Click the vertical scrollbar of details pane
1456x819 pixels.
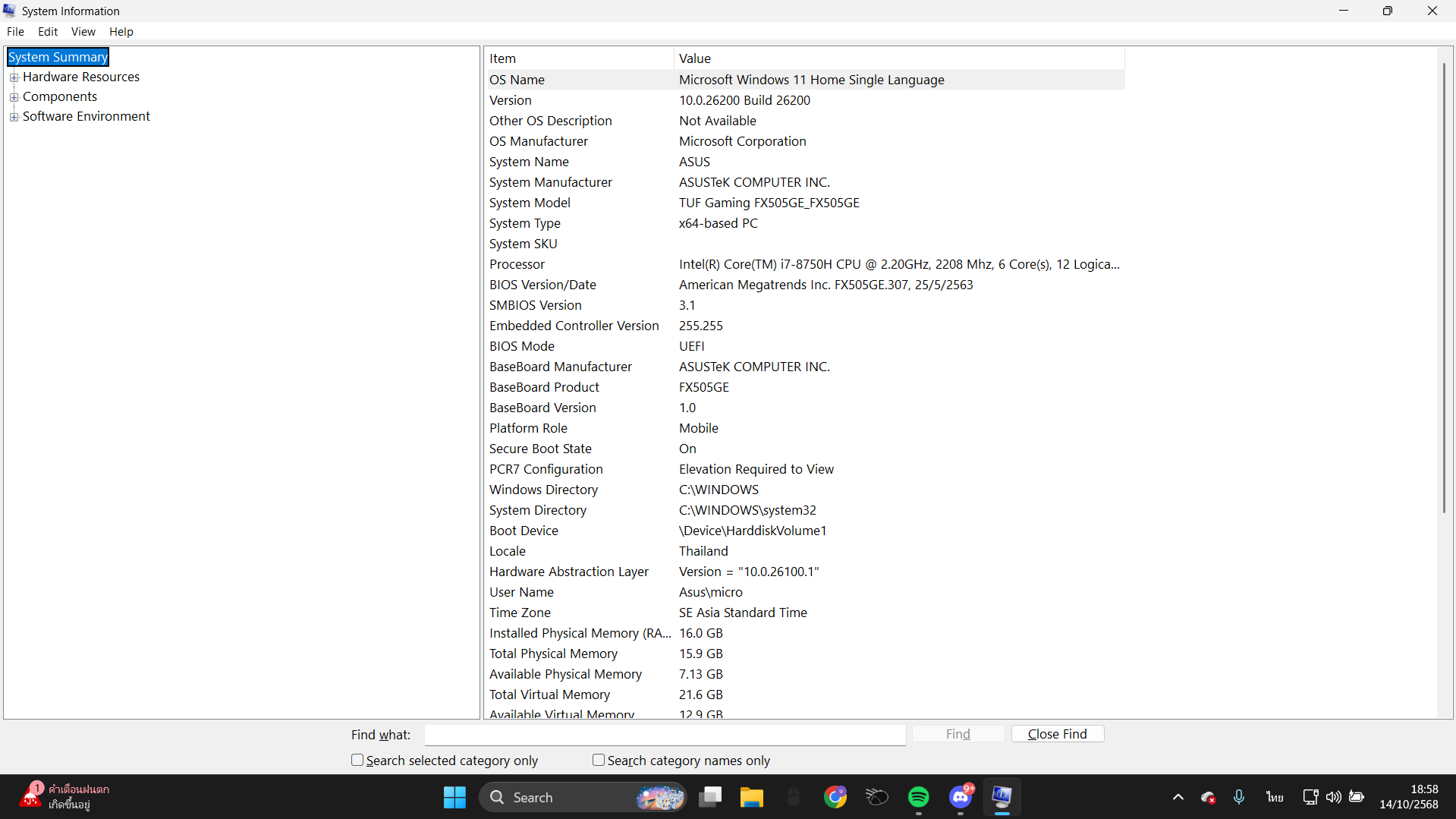point(1445,288)
